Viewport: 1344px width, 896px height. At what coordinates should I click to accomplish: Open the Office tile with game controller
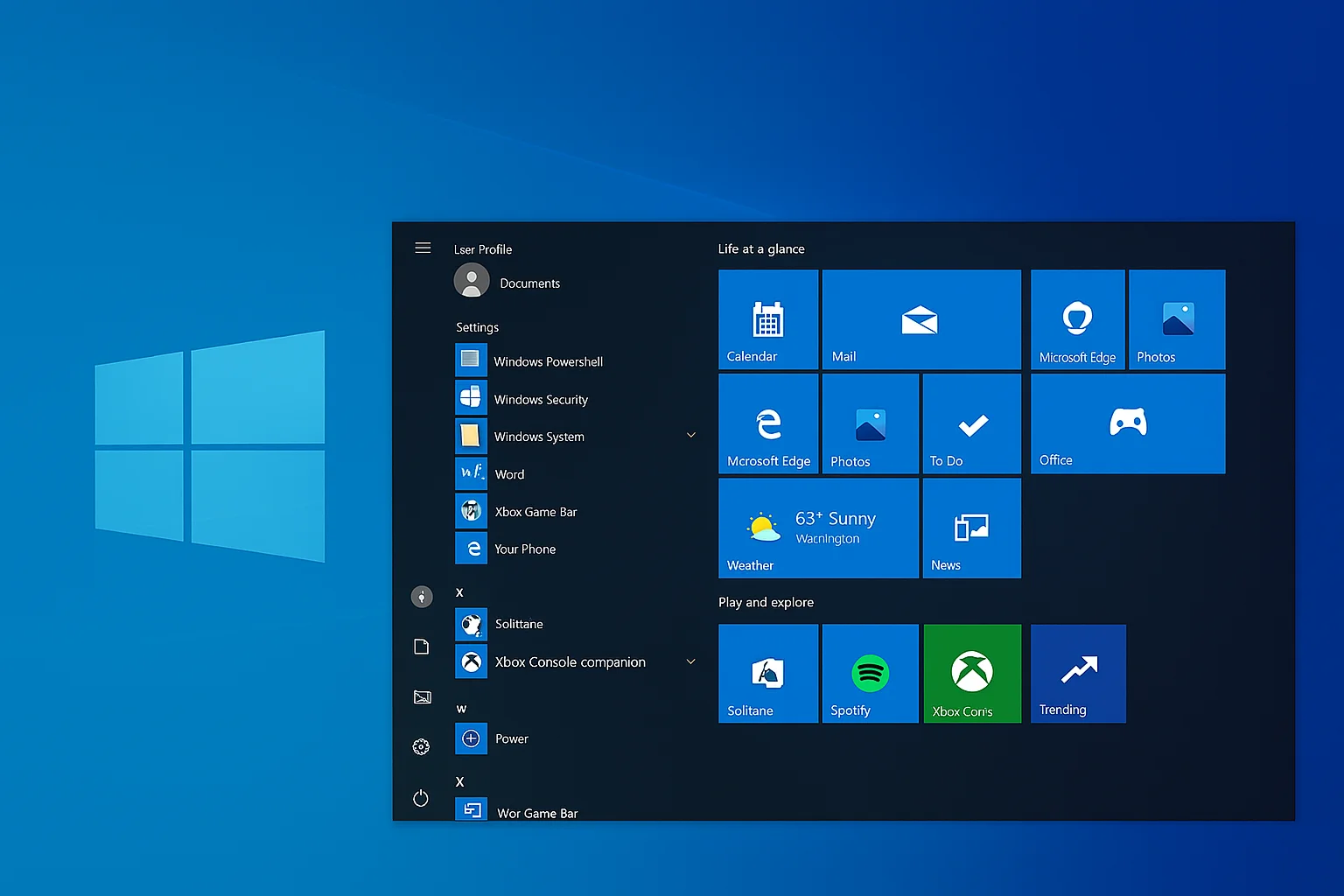tap(1128, 423)
